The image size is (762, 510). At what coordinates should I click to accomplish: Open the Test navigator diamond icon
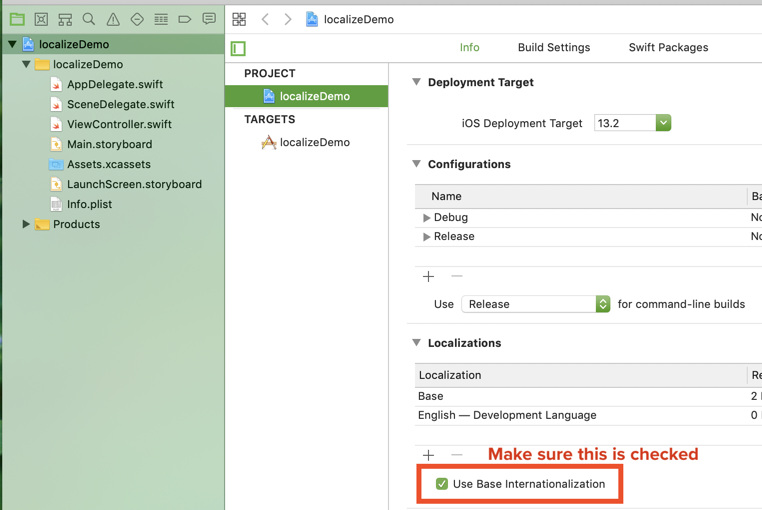[x=137, y=19]
